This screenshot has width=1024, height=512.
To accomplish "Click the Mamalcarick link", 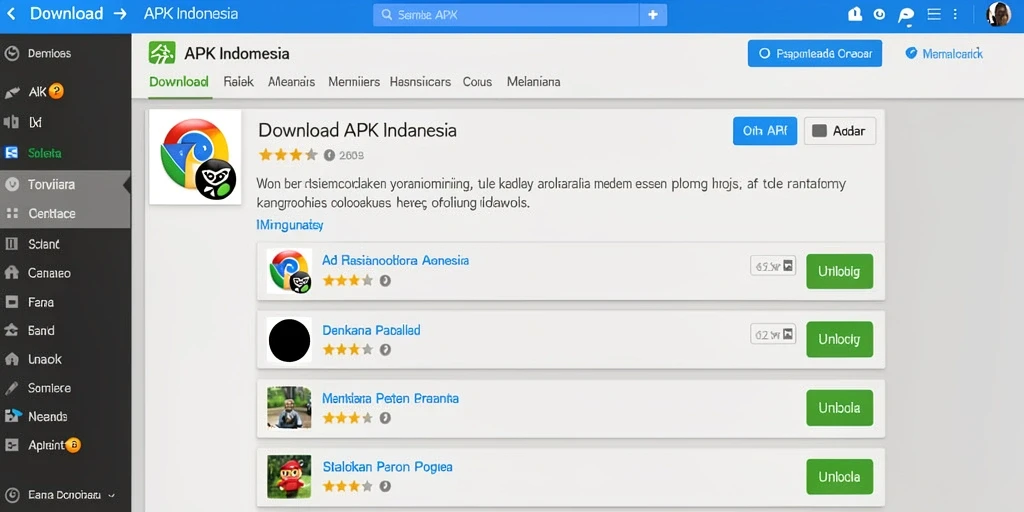I will [944, 54].
